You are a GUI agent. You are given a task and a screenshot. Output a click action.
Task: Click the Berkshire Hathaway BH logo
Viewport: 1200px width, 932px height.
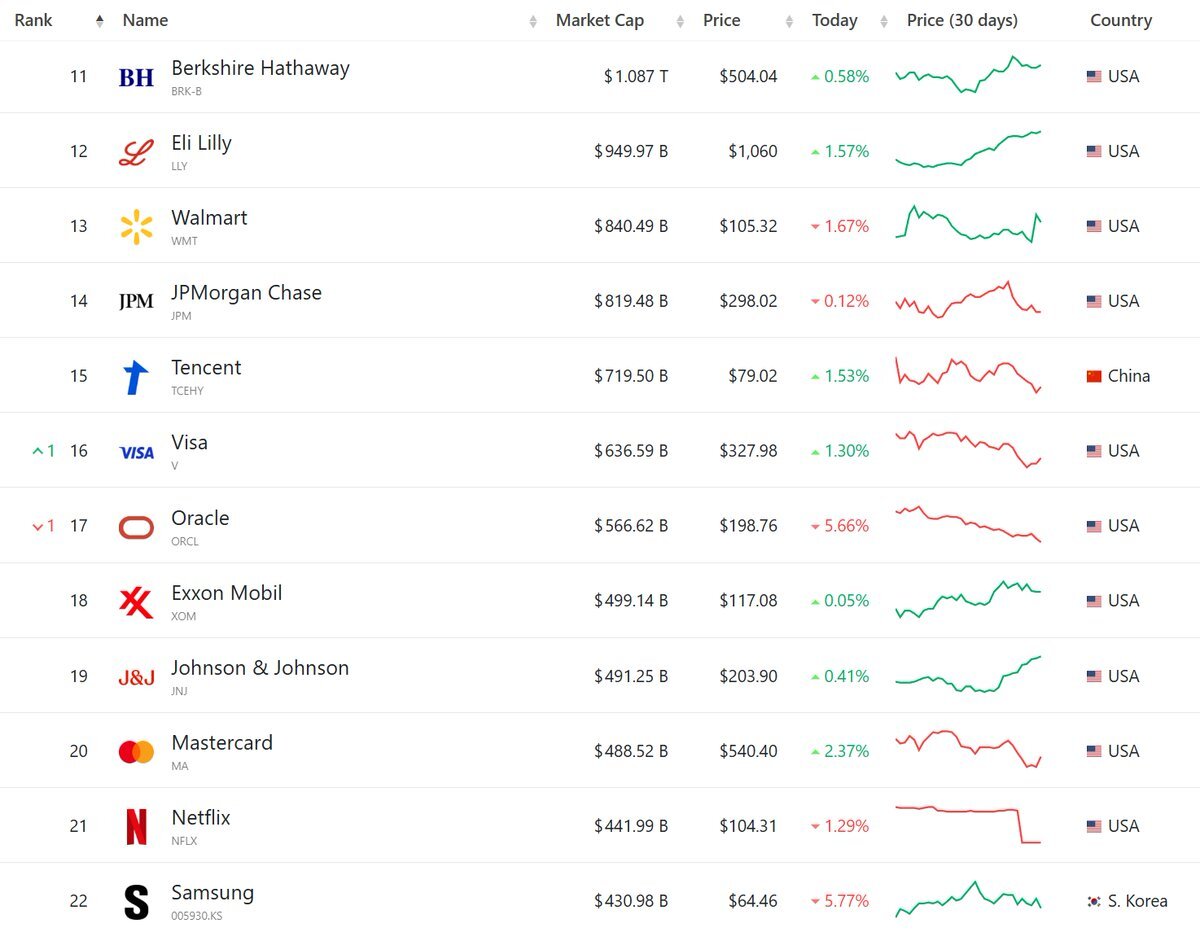136,77
